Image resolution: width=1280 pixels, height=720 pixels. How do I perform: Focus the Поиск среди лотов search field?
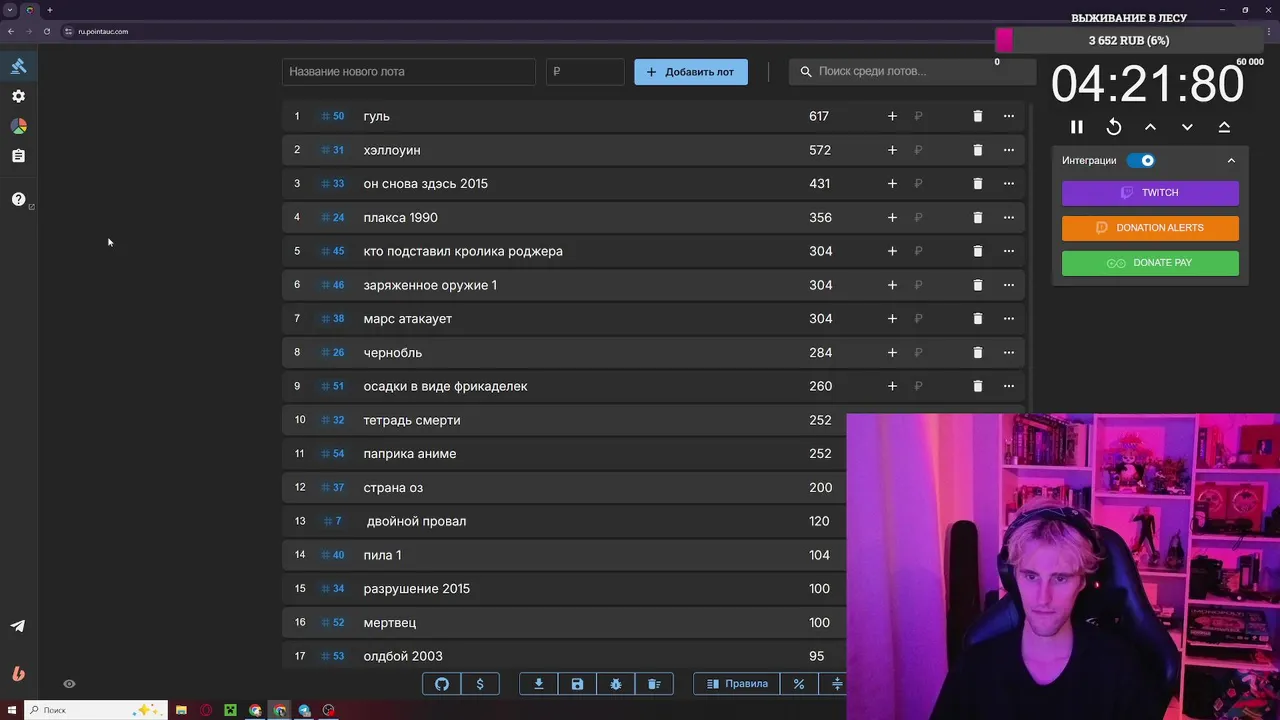click(912, 72)
